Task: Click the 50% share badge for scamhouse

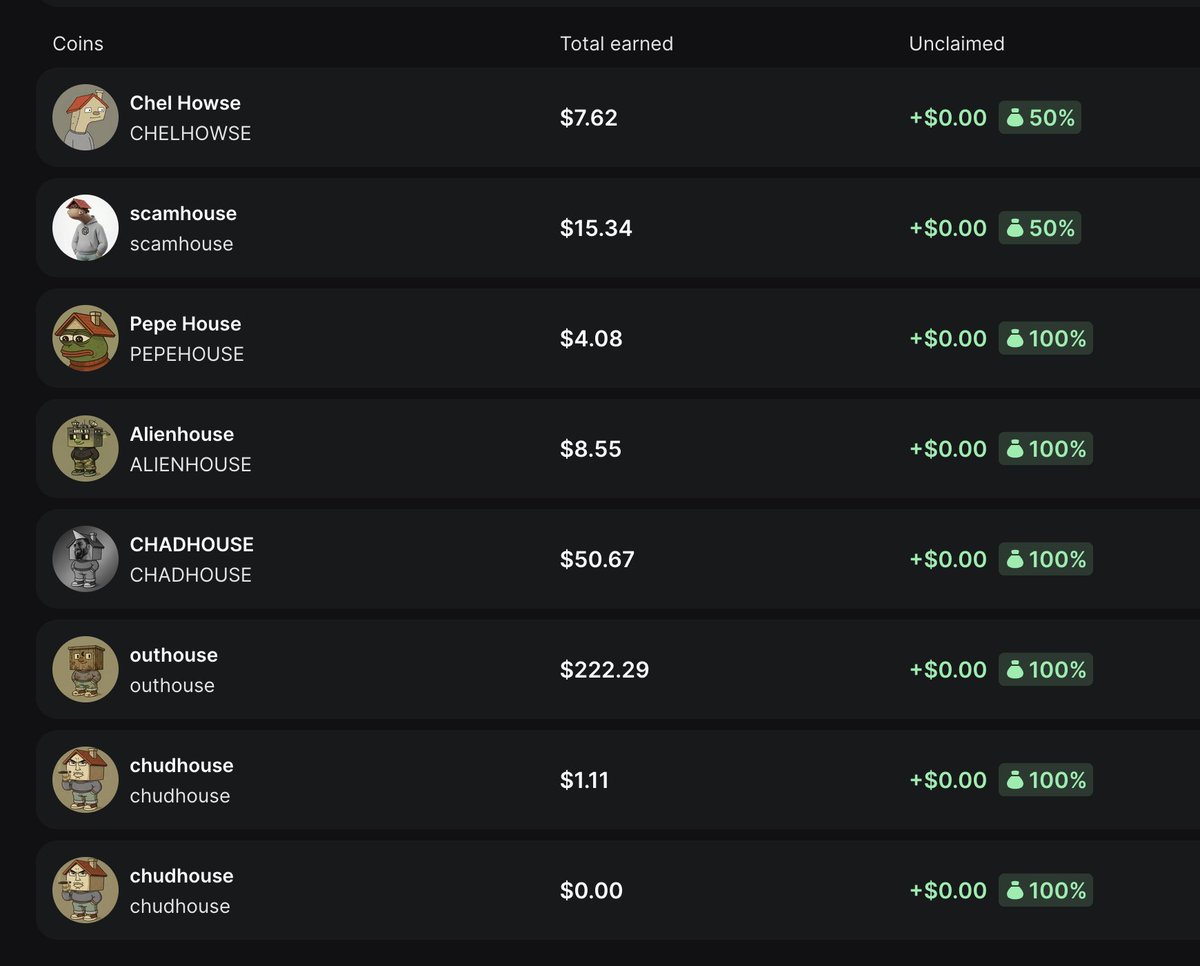Action: click(1040, 228)
